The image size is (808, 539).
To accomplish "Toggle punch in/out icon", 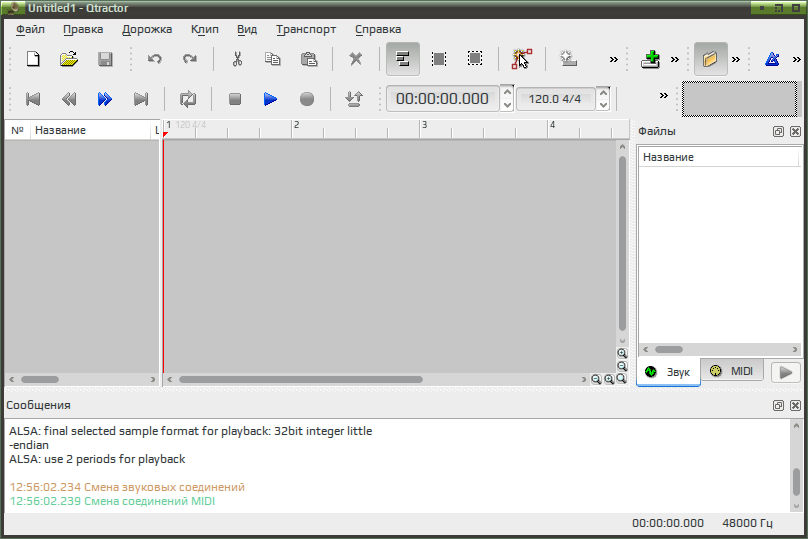I will [354, 99].
